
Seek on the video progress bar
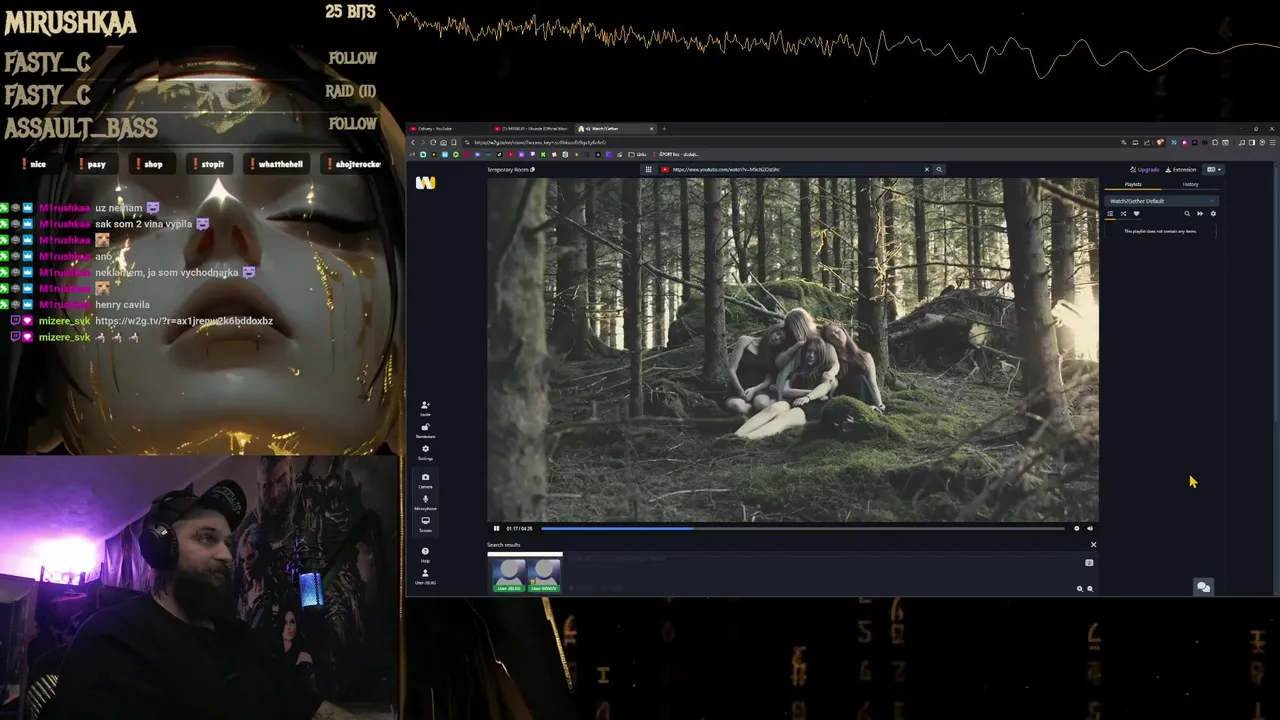click(802, 528)
